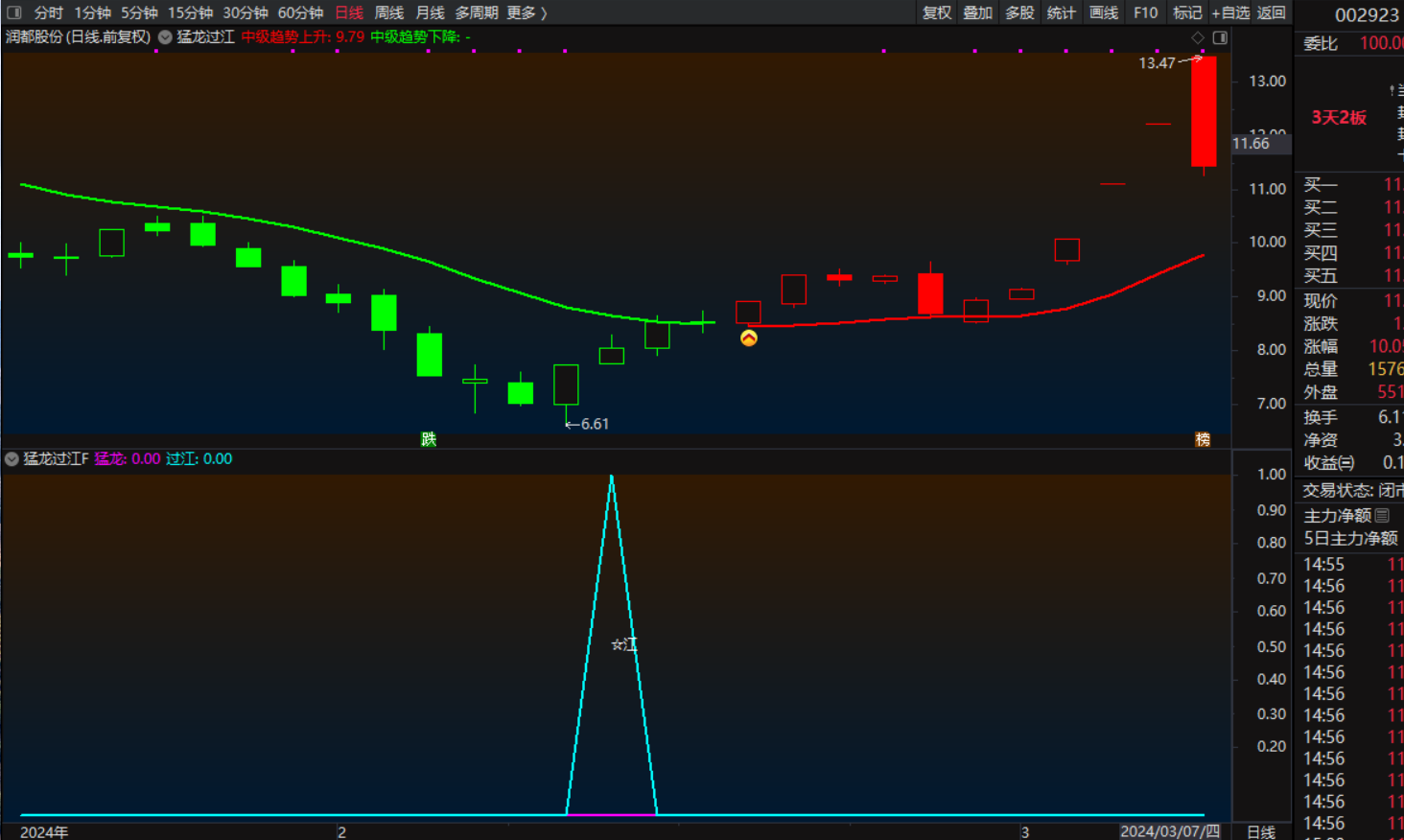Open the 画线 drawing tools
Image resolution: width=1404 pixels, height=840 pixels.
[x=1104, y=12]
